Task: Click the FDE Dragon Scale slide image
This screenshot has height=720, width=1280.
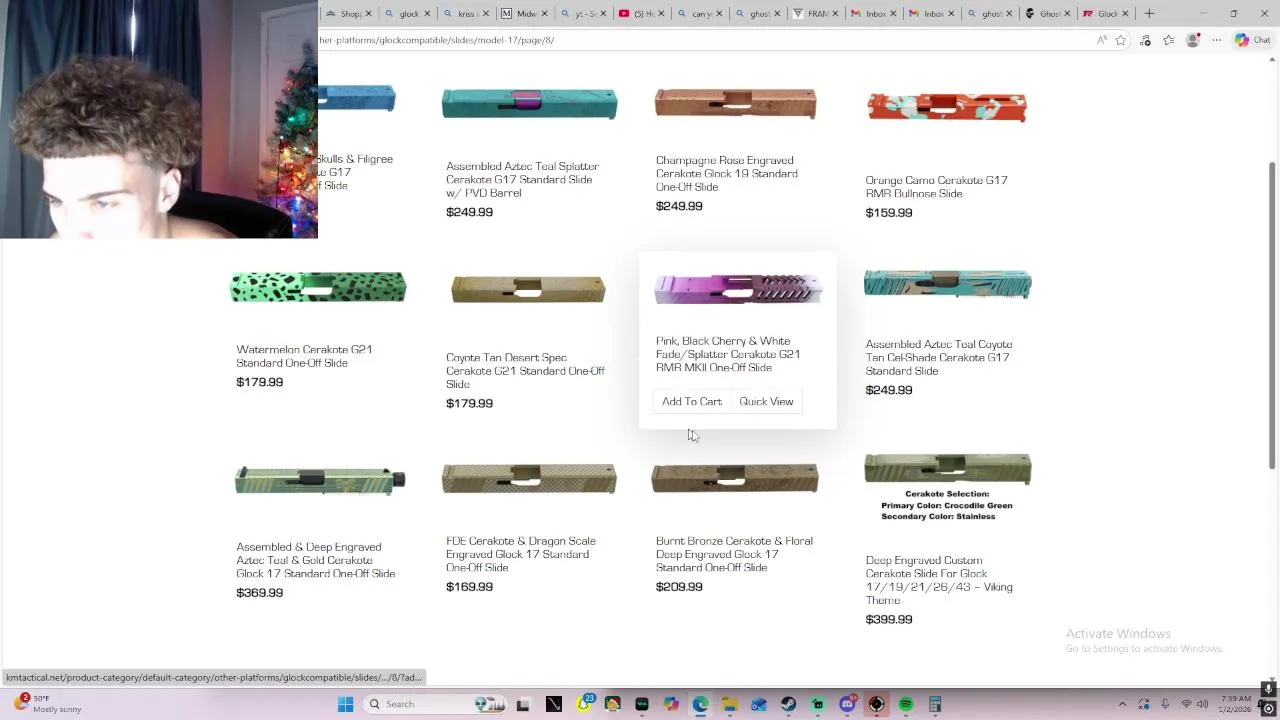Action: [x=529, y=479]
